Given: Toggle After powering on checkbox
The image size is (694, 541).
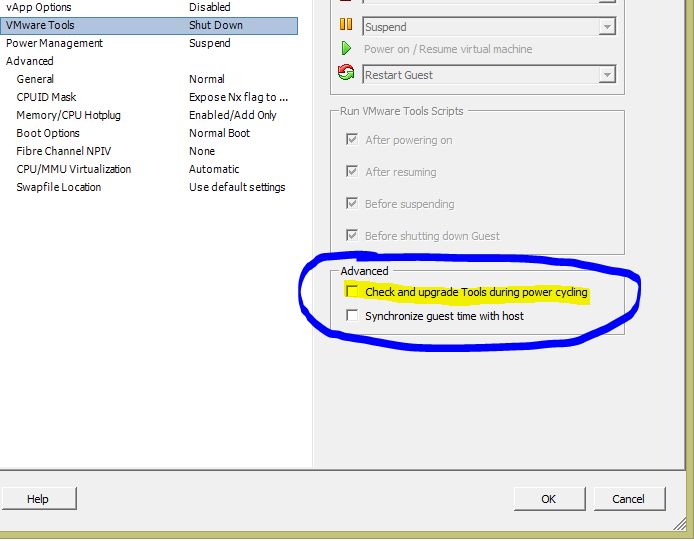Looking at the screenshot, I should pyautogui.click(x=352, y=140).
